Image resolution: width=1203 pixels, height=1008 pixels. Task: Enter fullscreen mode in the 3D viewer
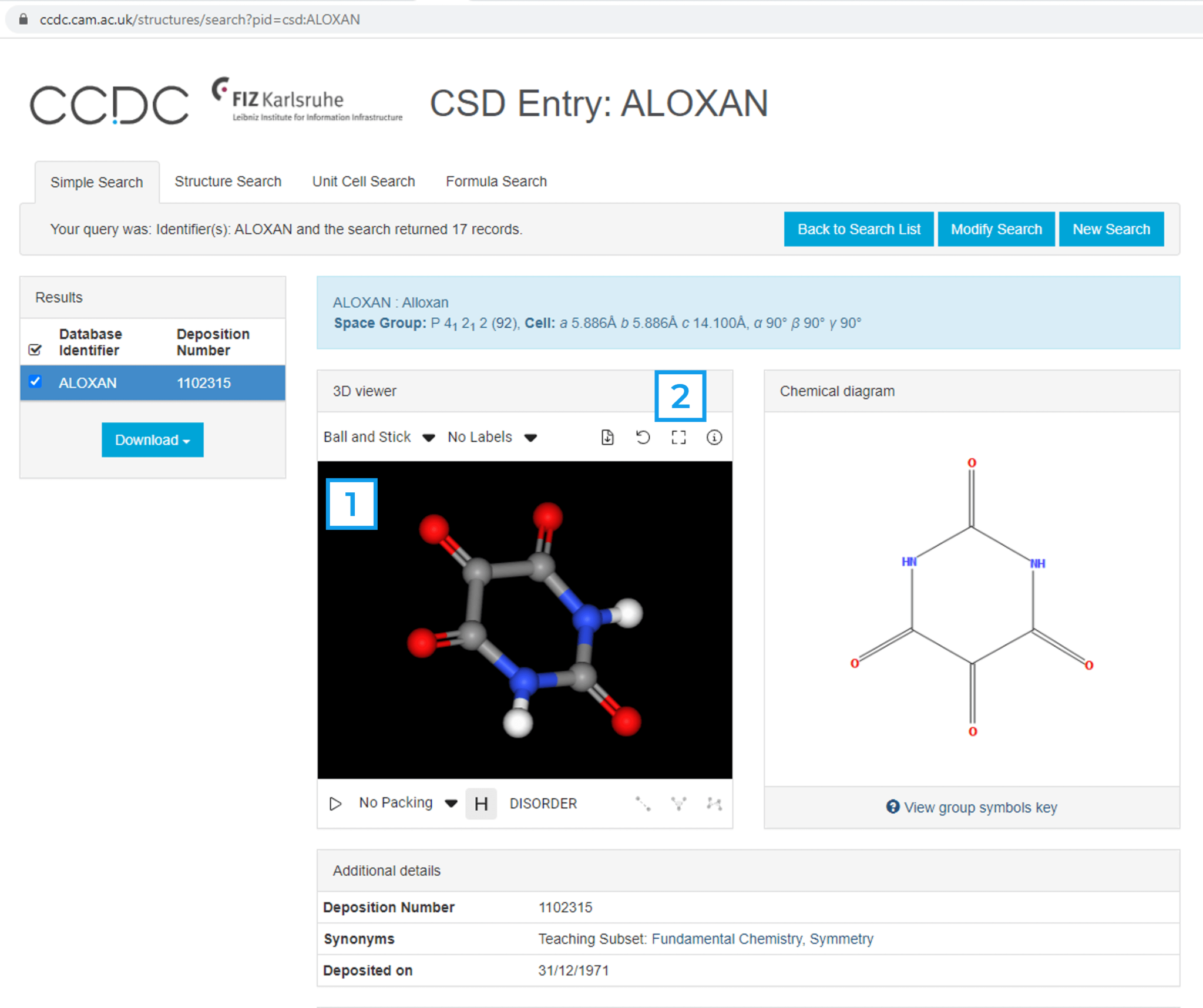tap(678, 437)
